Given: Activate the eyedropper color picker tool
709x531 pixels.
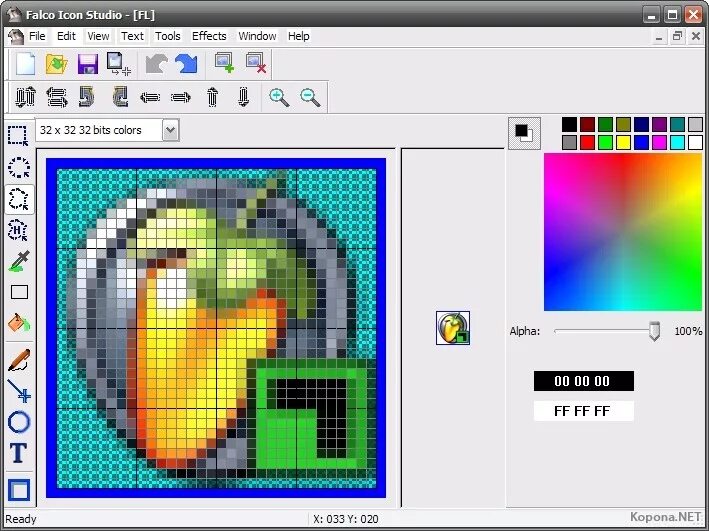Looking at the screenshot, I should (19, 261).
